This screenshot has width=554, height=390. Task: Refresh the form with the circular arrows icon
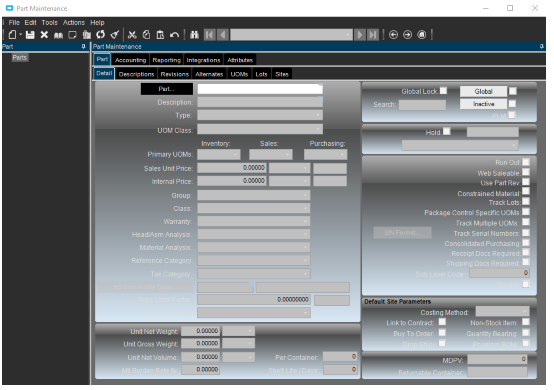[101, 35]
